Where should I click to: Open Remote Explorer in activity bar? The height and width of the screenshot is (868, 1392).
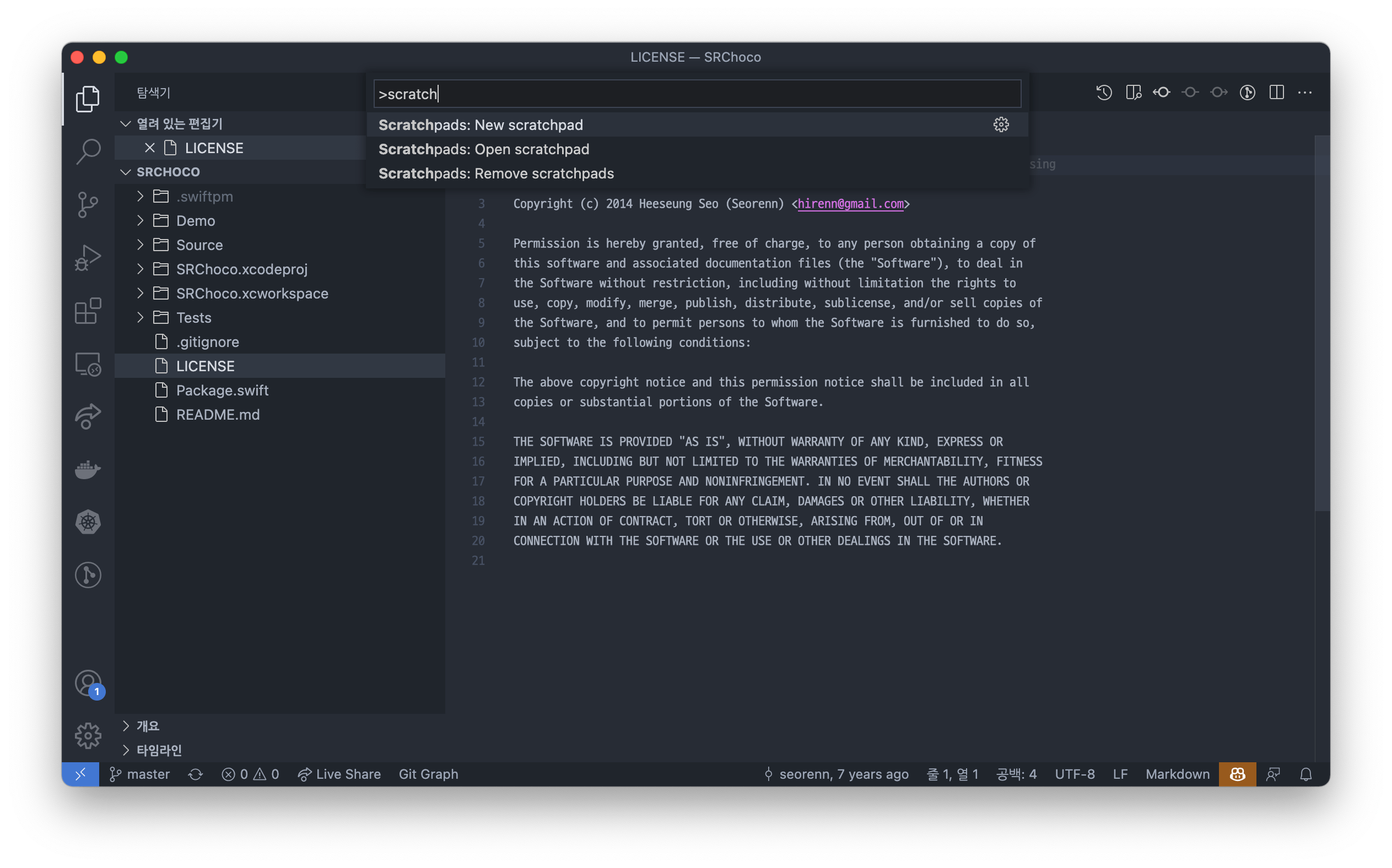(x=88, y=364)
